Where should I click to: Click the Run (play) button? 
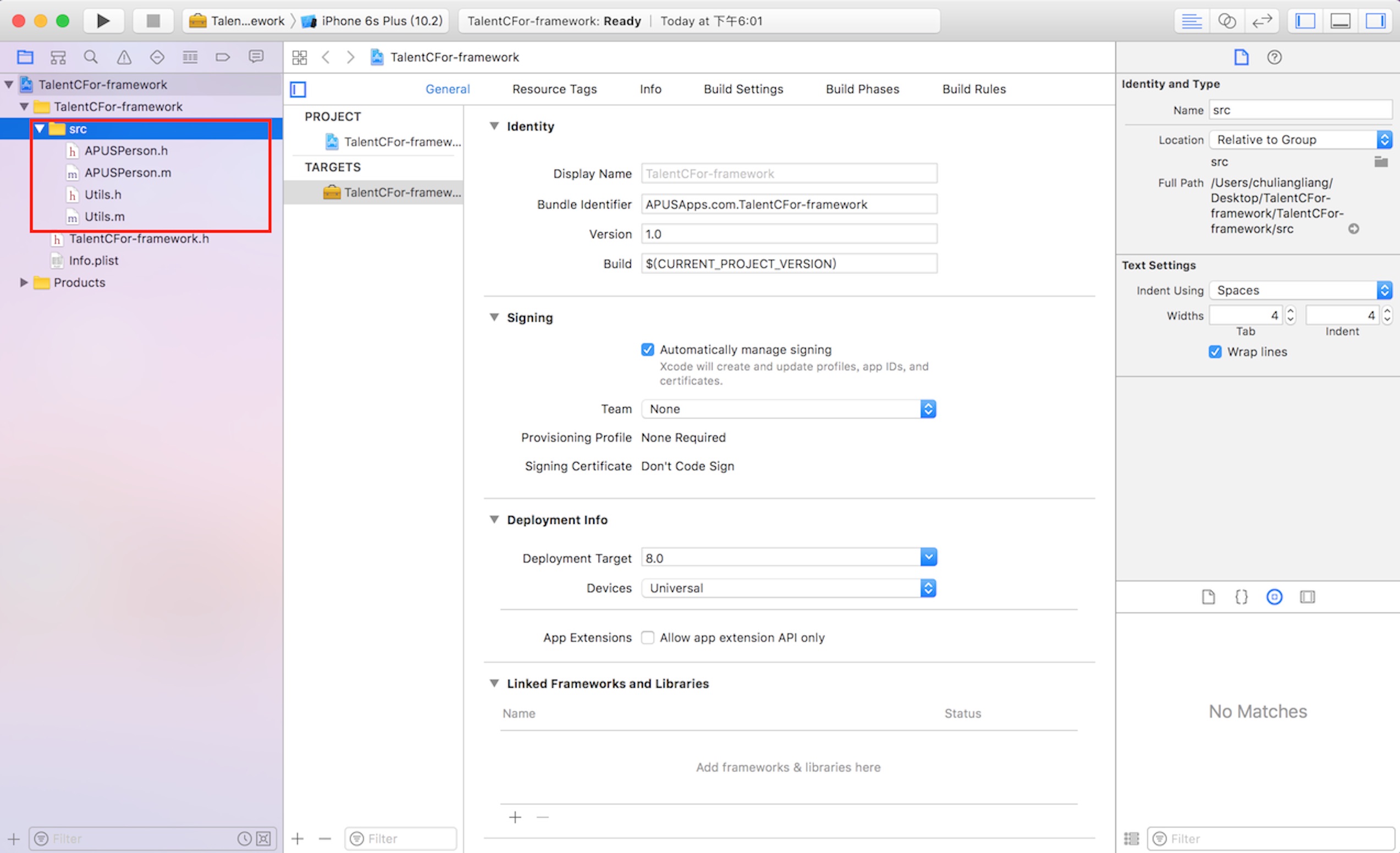pos(103,21)
